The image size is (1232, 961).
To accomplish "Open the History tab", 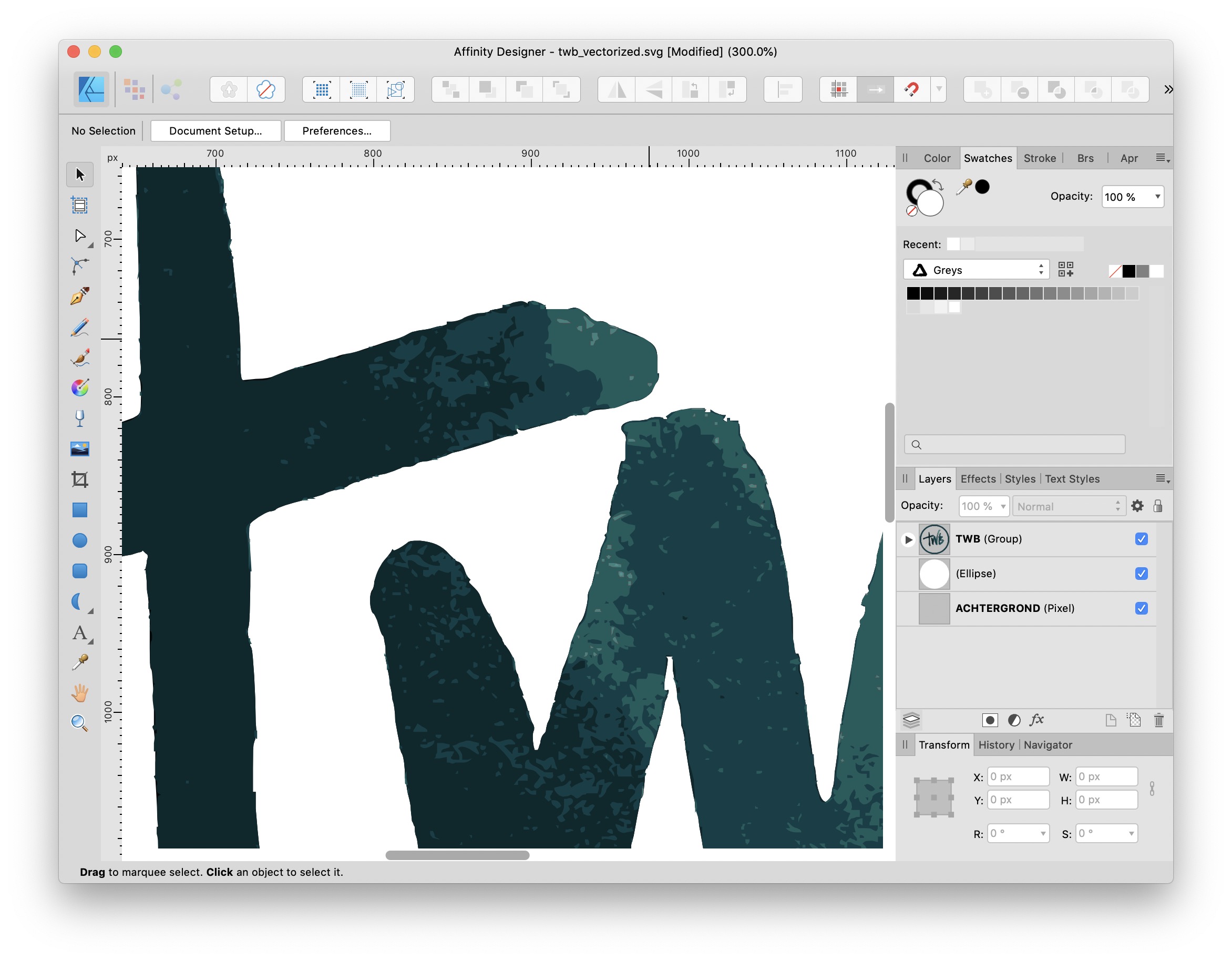I will pos(995,744).
